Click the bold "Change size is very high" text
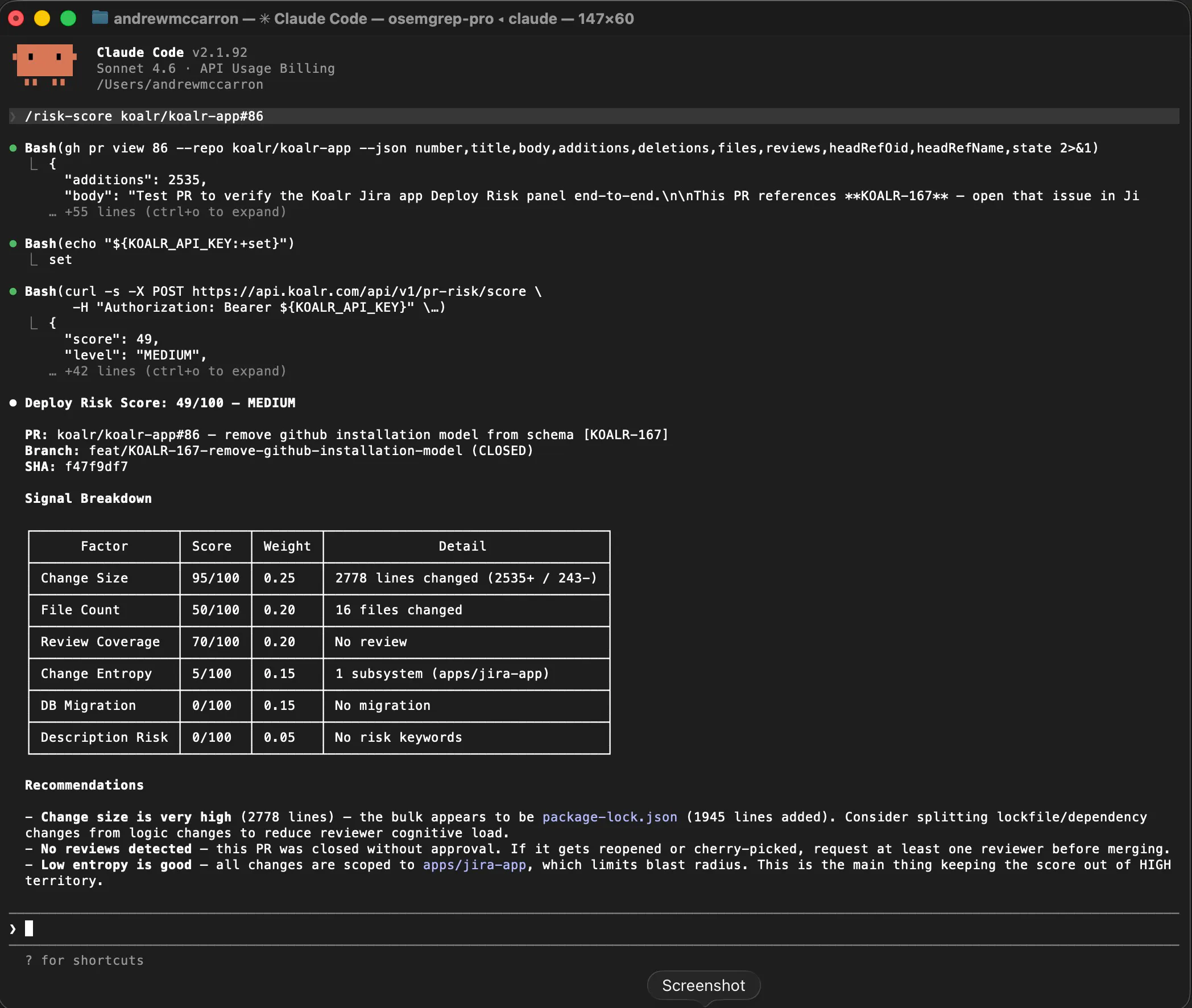 point(136,817)
